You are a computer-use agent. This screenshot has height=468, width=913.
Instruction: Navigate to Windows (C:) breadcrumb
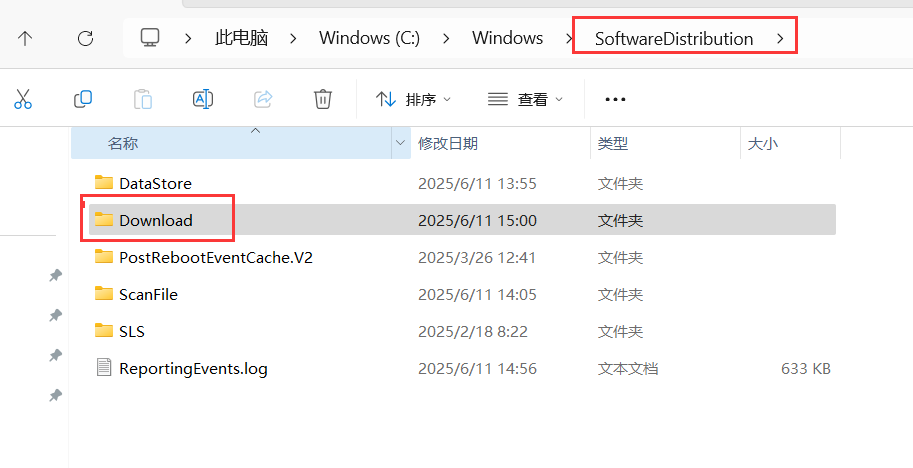[369, 38]
